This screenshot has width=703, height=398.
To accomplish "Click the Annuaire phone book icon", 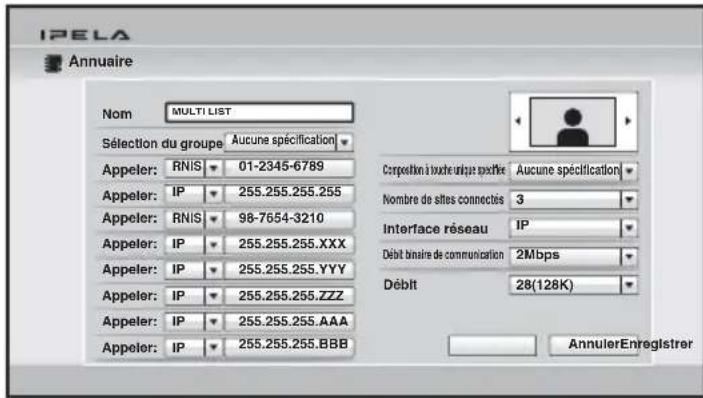I will point(53,63).
